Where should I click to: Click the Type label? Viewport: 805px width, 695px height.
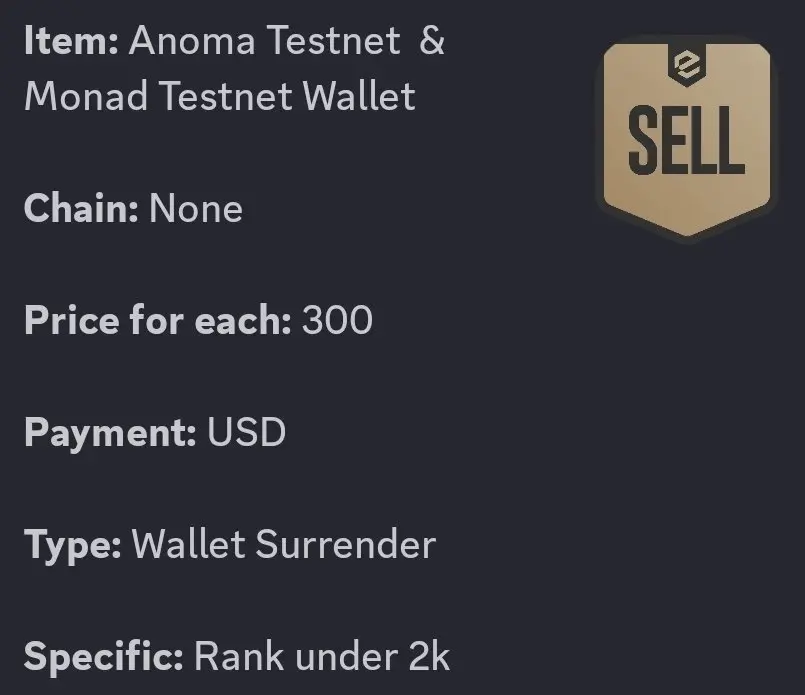[x=72, y=545]
